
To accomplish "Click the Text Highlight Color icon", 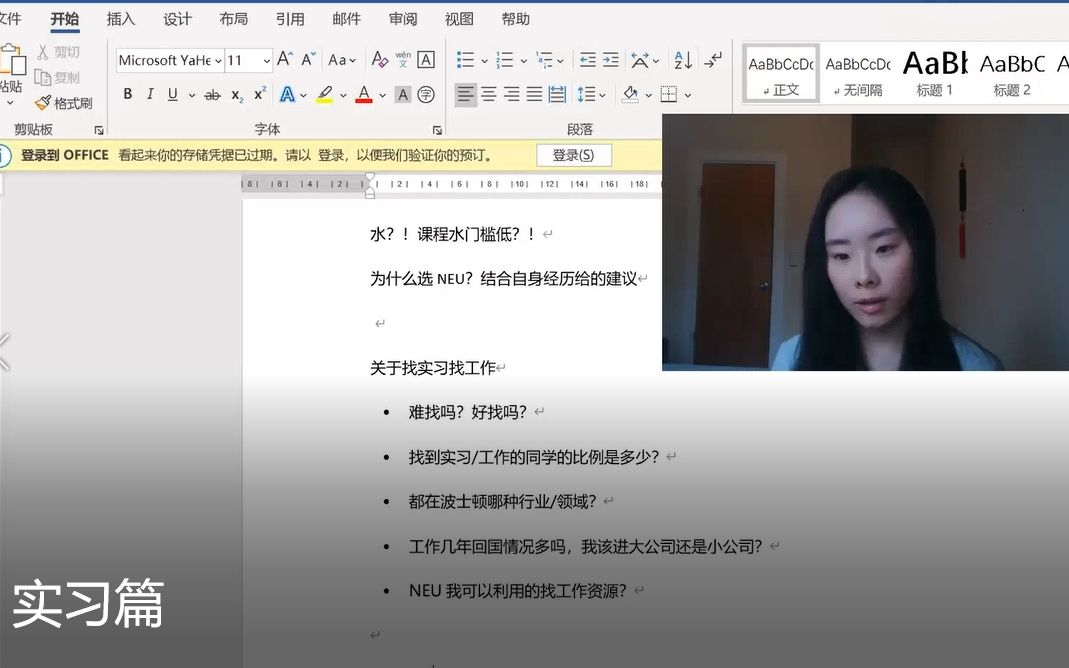I will (x=325, y=93).
